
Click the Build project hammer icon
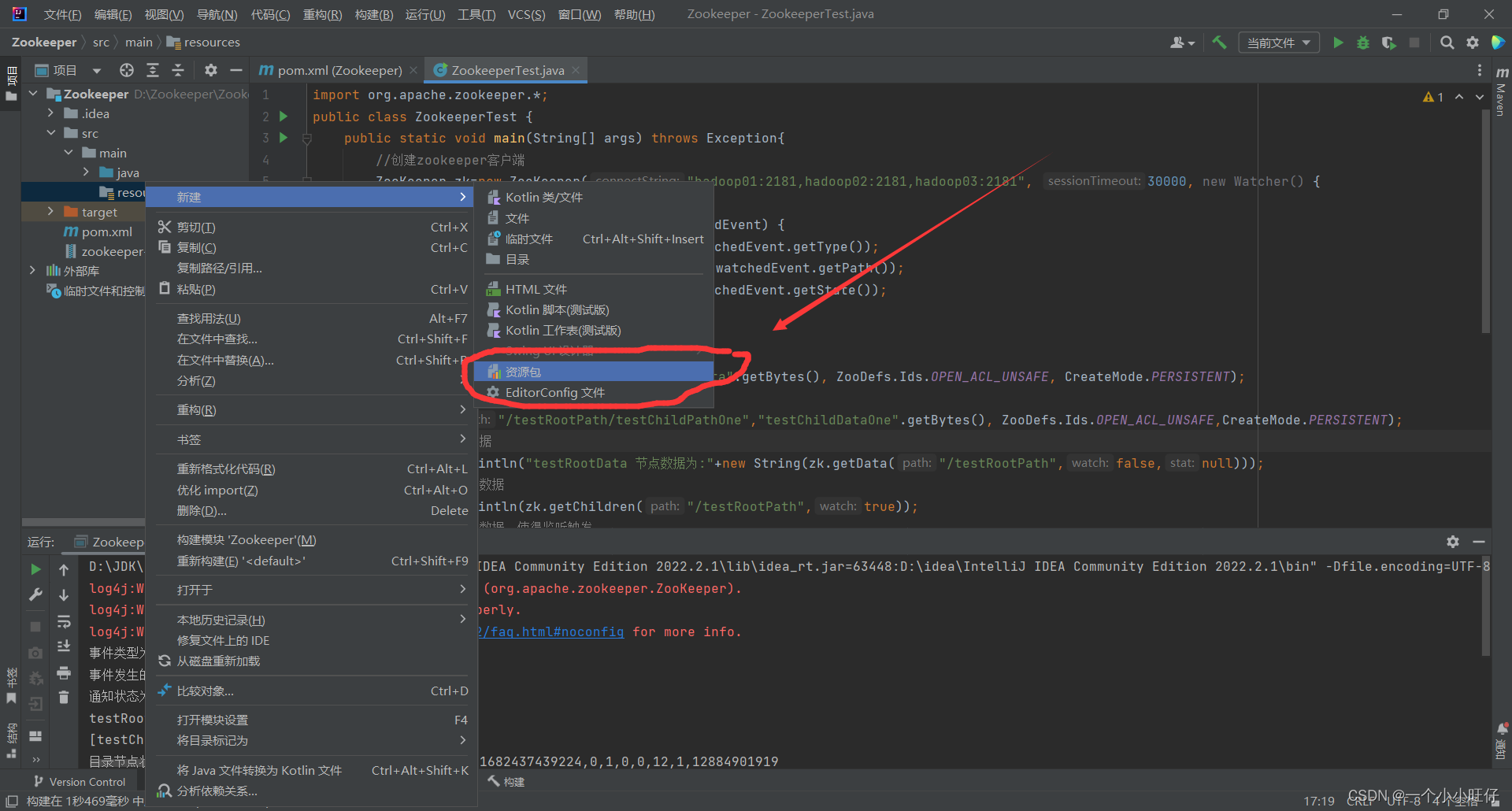(x=1219, y=43)
